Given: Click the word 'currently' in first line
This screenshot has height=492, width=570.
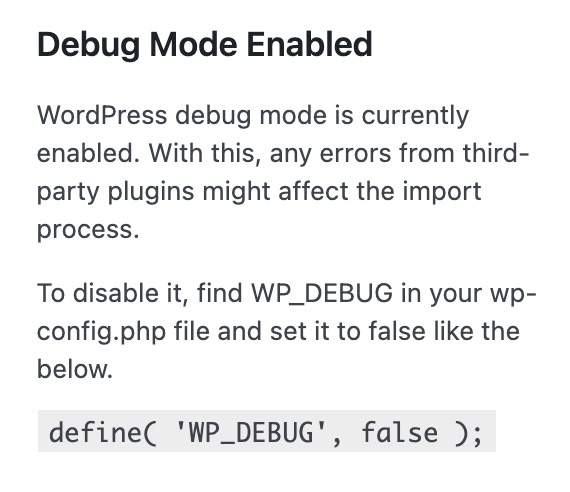Looking at the screenshot, I should click(415, 117).
